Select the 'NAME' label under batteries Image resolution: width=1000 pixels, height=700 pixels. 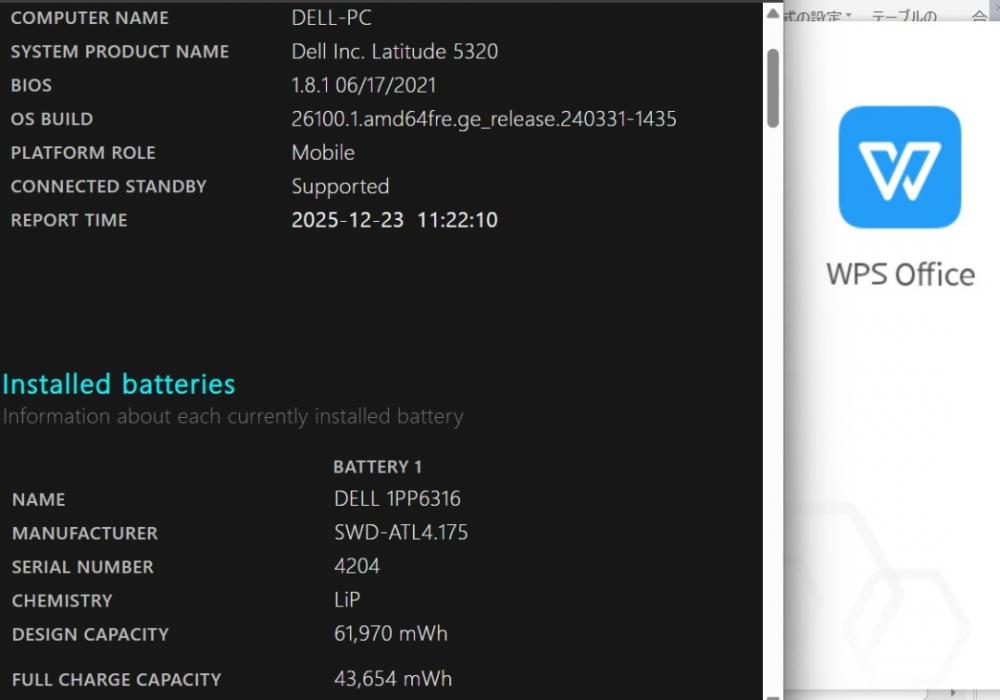38,500
